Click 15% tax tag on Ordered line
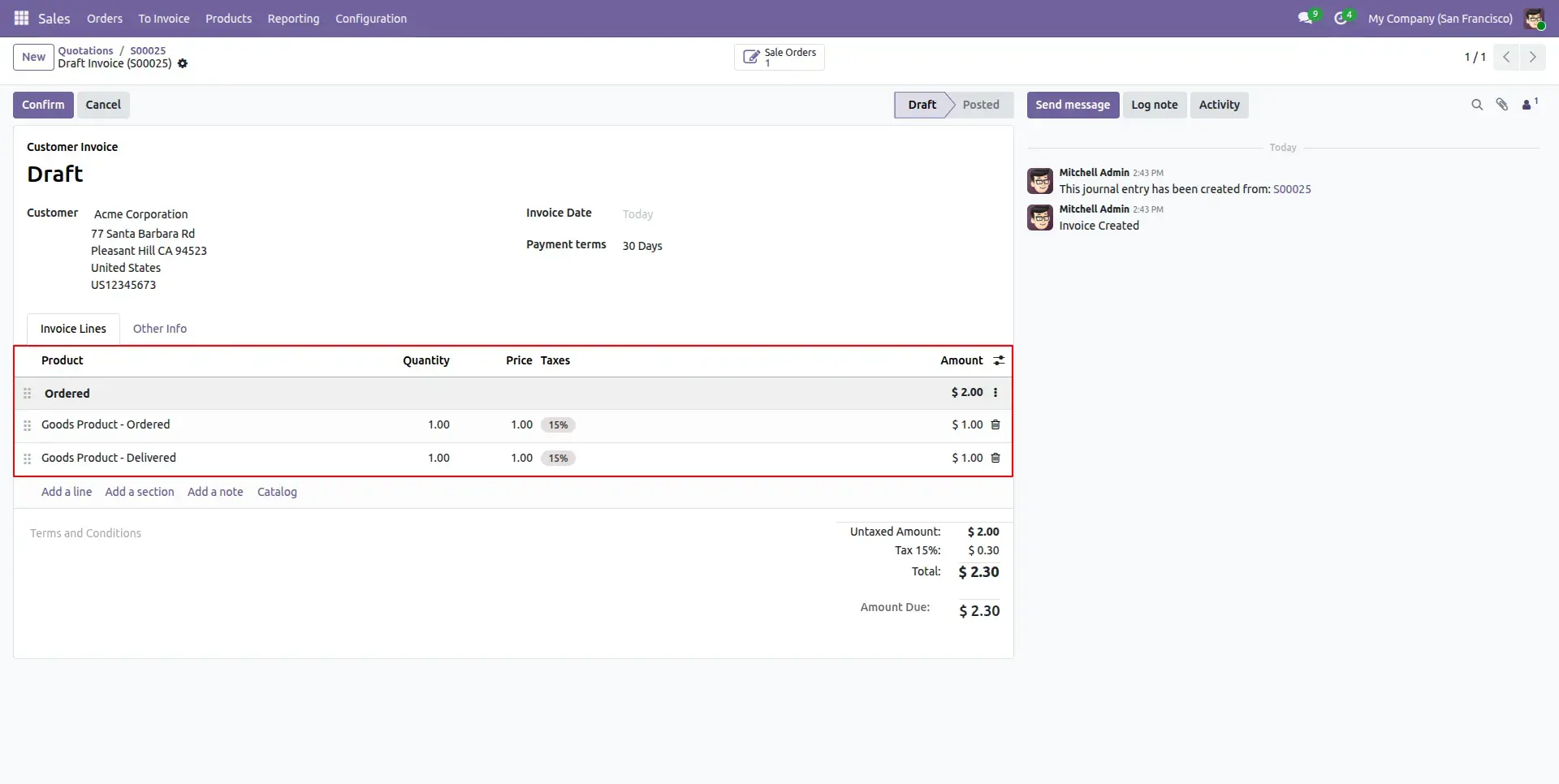The height and width of the screenshot is (784, 1559). (x=558, y=425)
